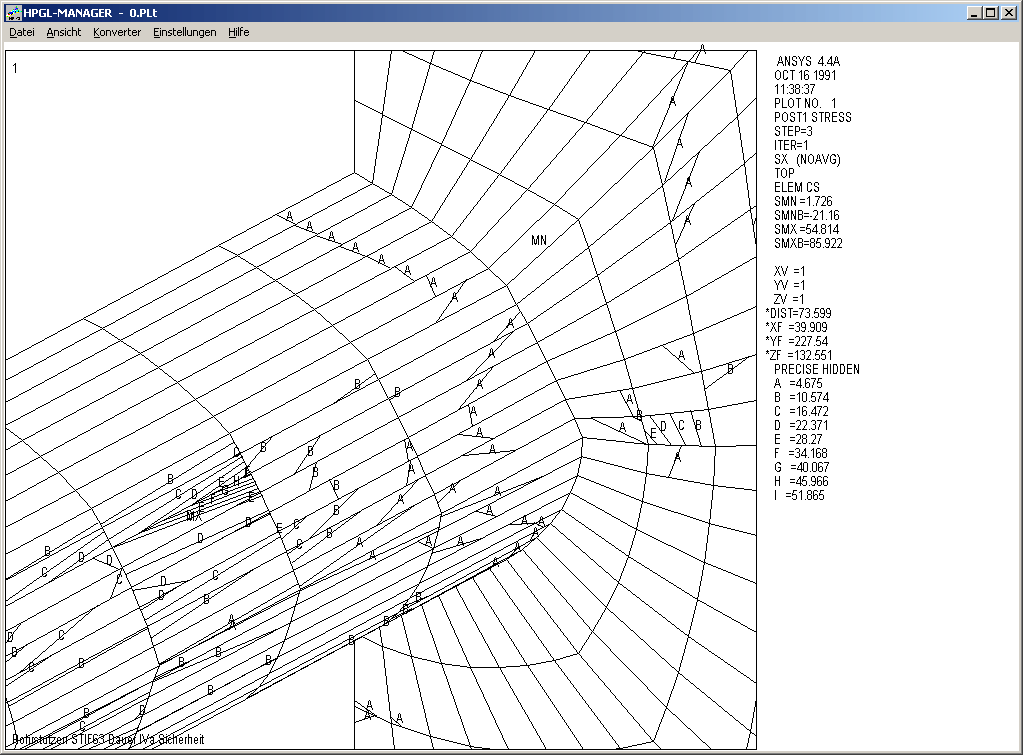1023x755 pixels.
Task: Open the Datei menu
Action: (22, 32)
